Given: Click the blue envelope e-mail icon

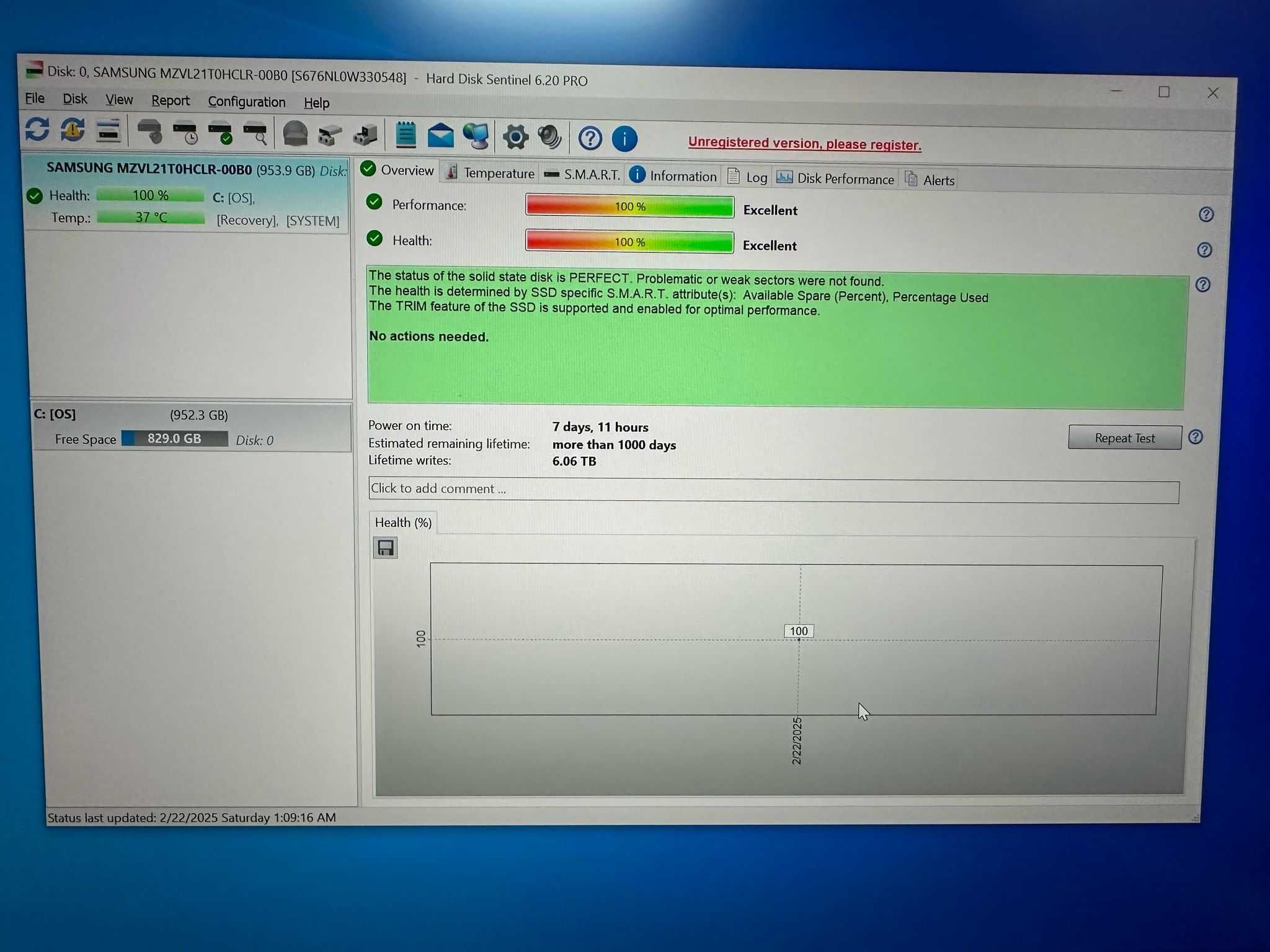Looking at the screenshot, I should pyautogui.click(x=441, y=136).
